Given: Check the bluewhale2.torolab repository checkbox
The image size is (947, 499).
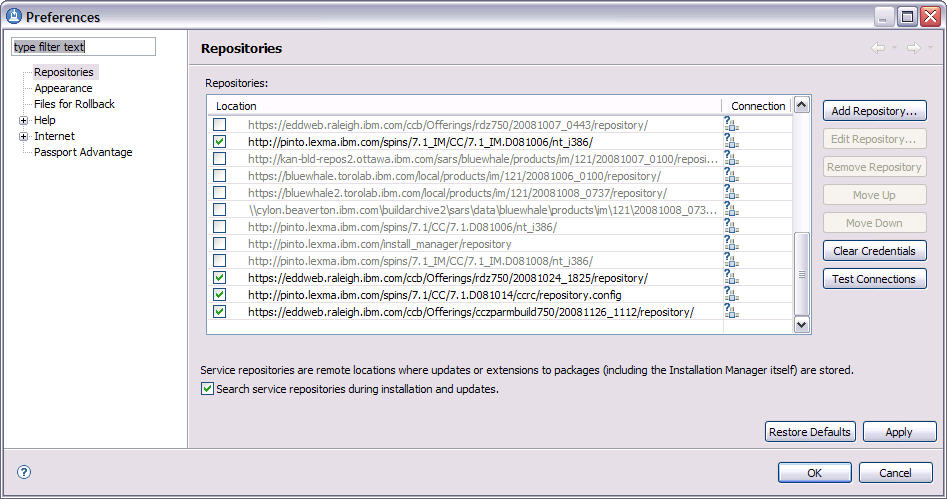Looking at the screenshot, I should (x=220, y=192).
